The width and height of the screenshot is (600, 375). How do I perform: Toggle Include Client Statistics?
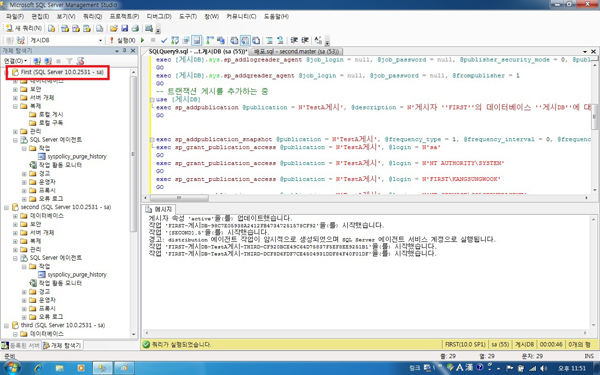click(220, 40)
